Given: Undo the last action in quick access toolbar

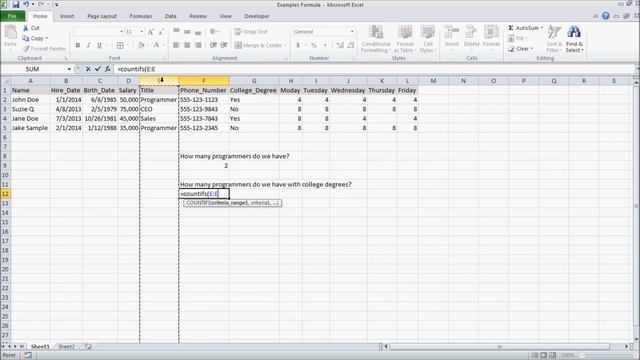Looking at the screenshot, I should (26, 4).
